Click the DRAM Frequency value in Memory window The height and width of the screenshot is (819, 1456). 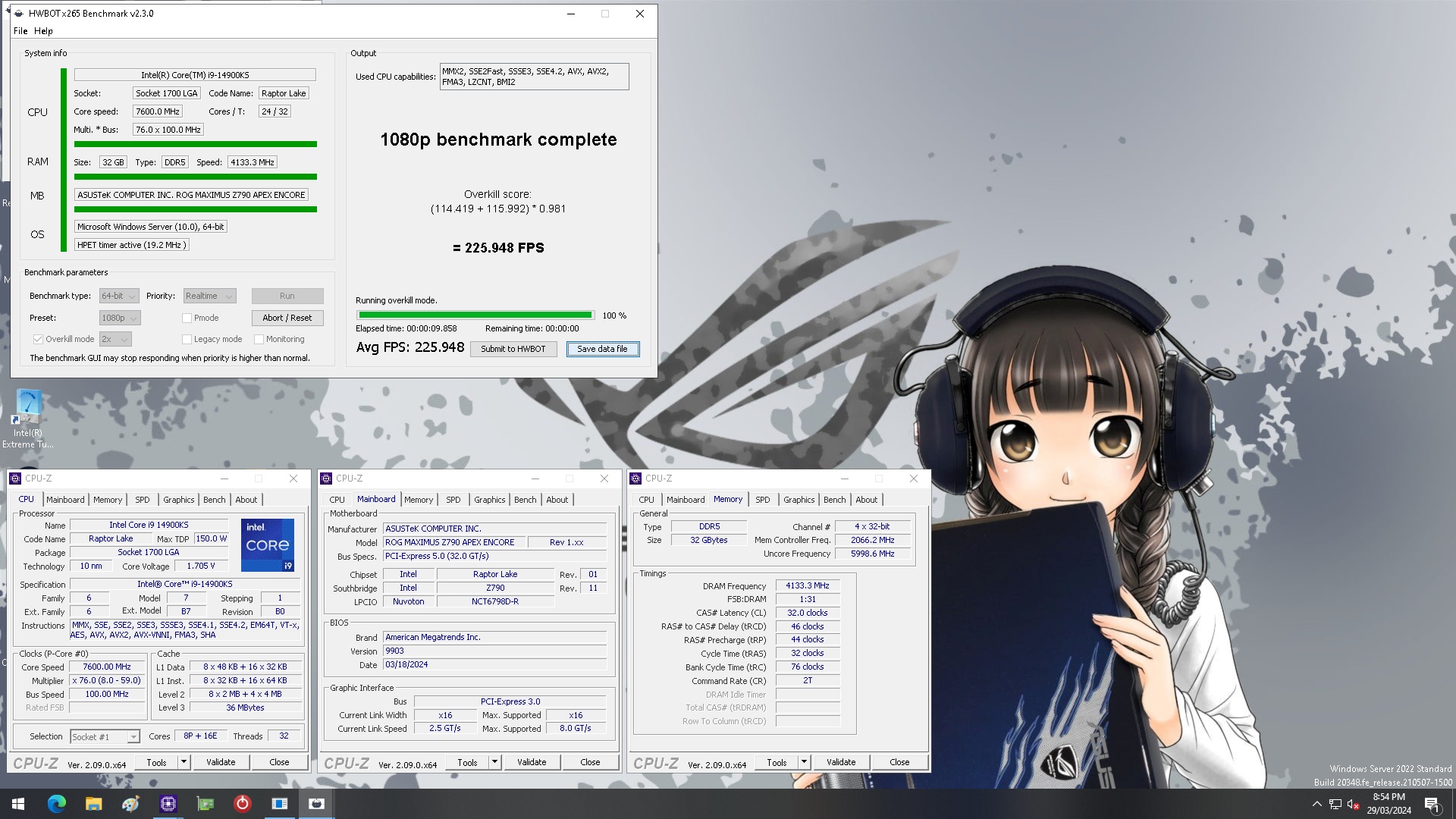[x=807, y=585]
